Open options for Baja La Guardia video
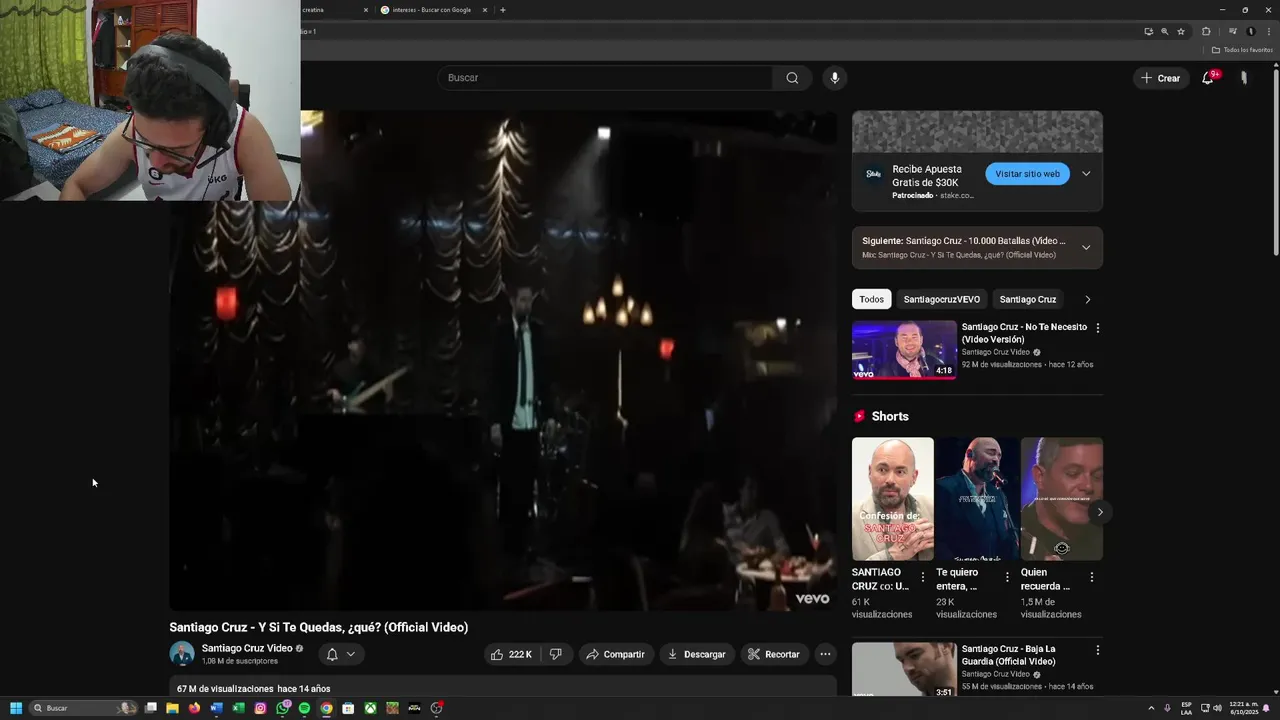Viewport: 1280px width, 720px height. (x=1098, y=650)
